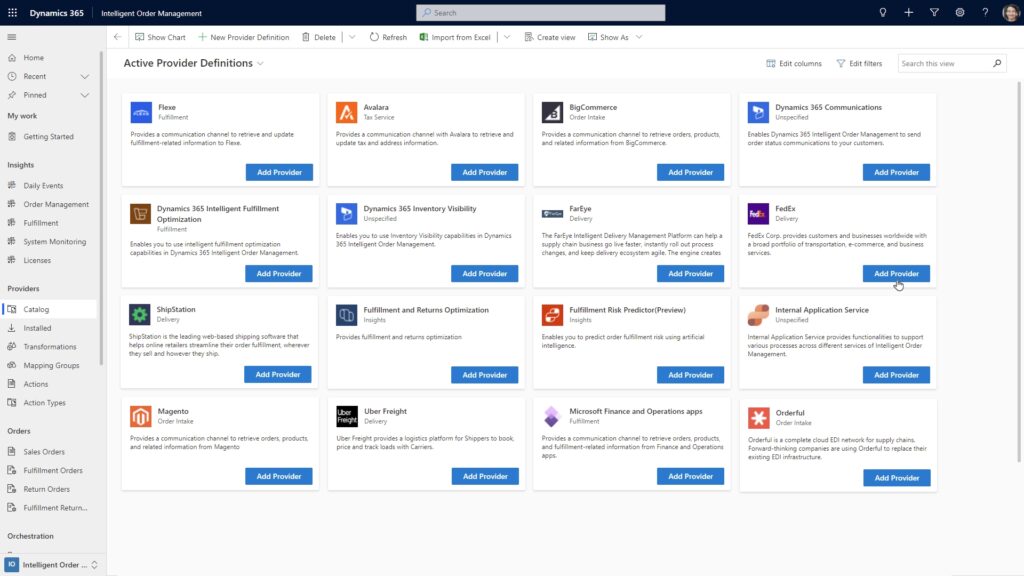The width and height of the screenshot is (1024, 576).
Task: Click the lightbulb suggestions icon
Action: point(882,12)
